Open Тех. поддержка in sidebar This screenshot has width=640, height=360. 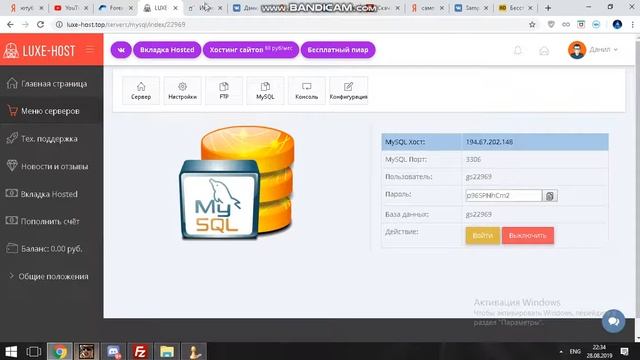click(x=51, y=138)
